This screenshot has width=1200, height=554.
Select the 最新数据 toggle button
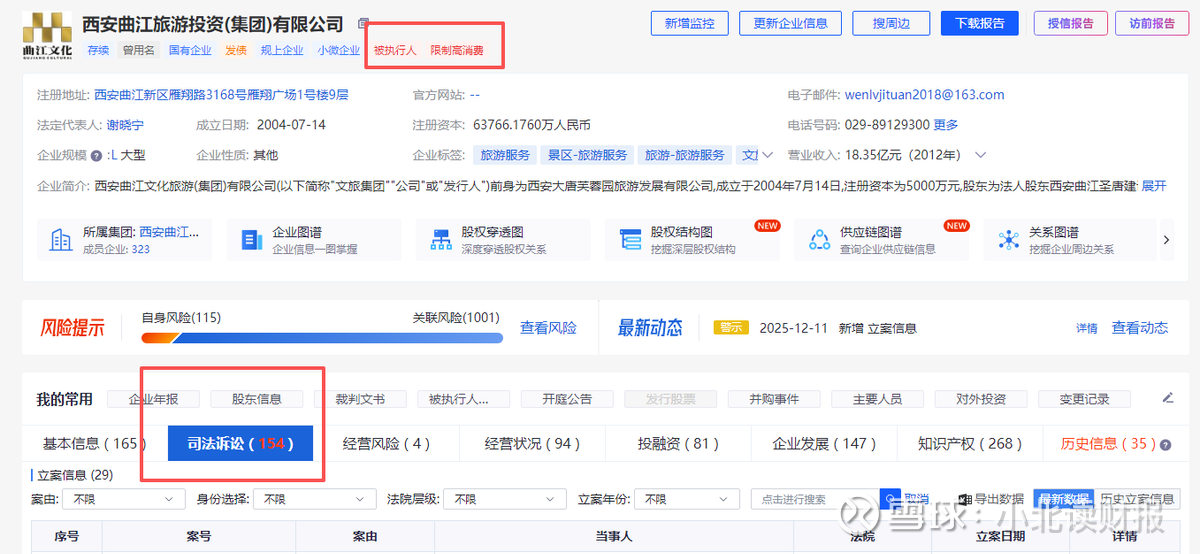point(1063,499)
